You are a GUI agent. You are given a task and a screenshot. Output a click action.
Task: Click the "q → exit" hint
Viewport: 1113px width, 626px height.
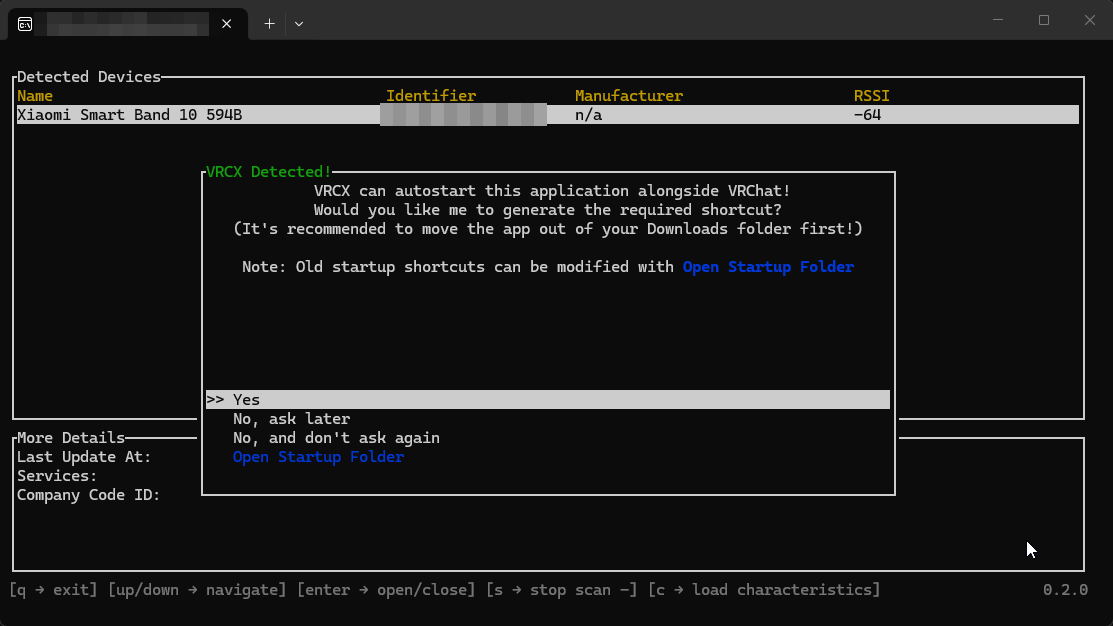coord(53,590)
